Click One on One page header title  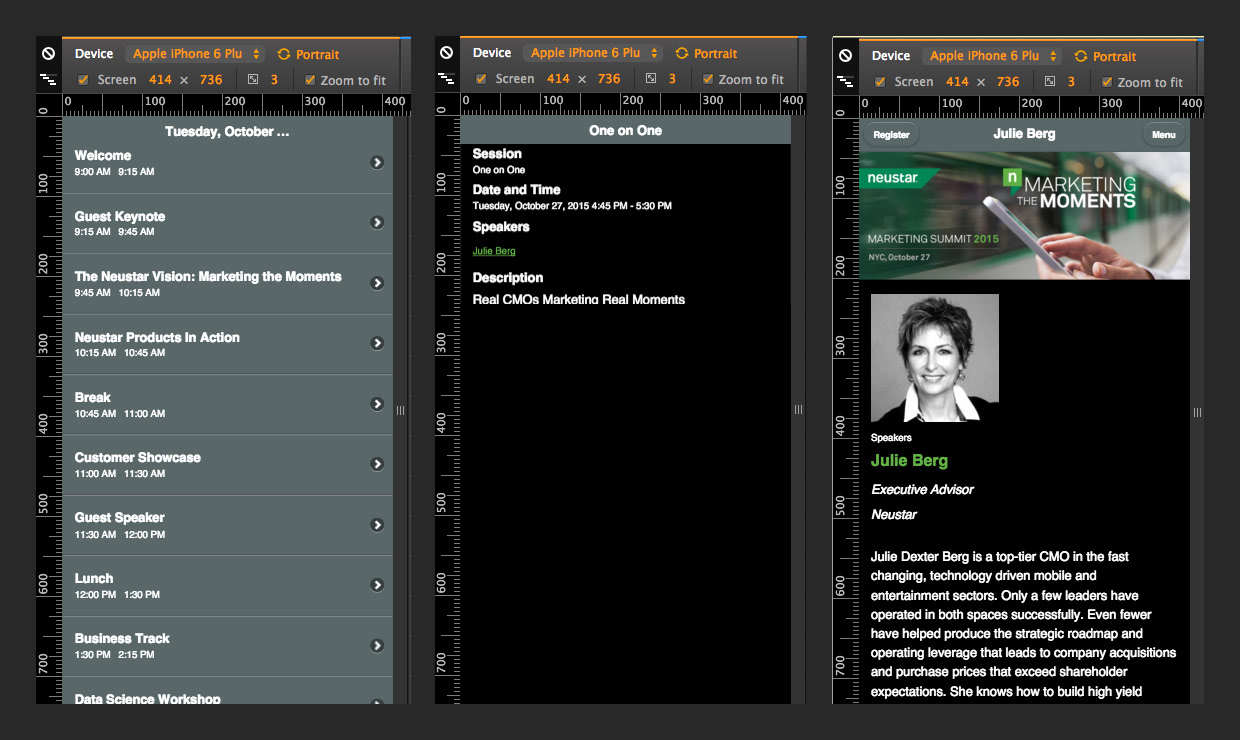click(625, 130)
